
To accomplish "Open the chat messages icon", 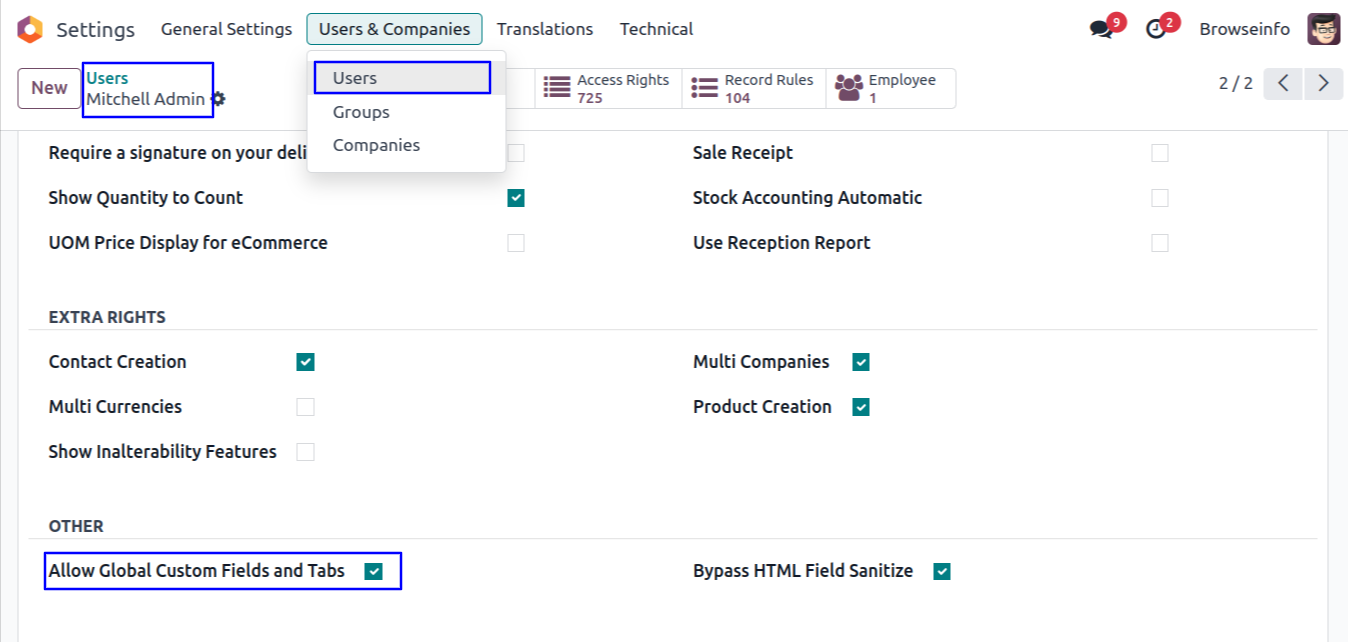I will click(x=1101, y=29).
